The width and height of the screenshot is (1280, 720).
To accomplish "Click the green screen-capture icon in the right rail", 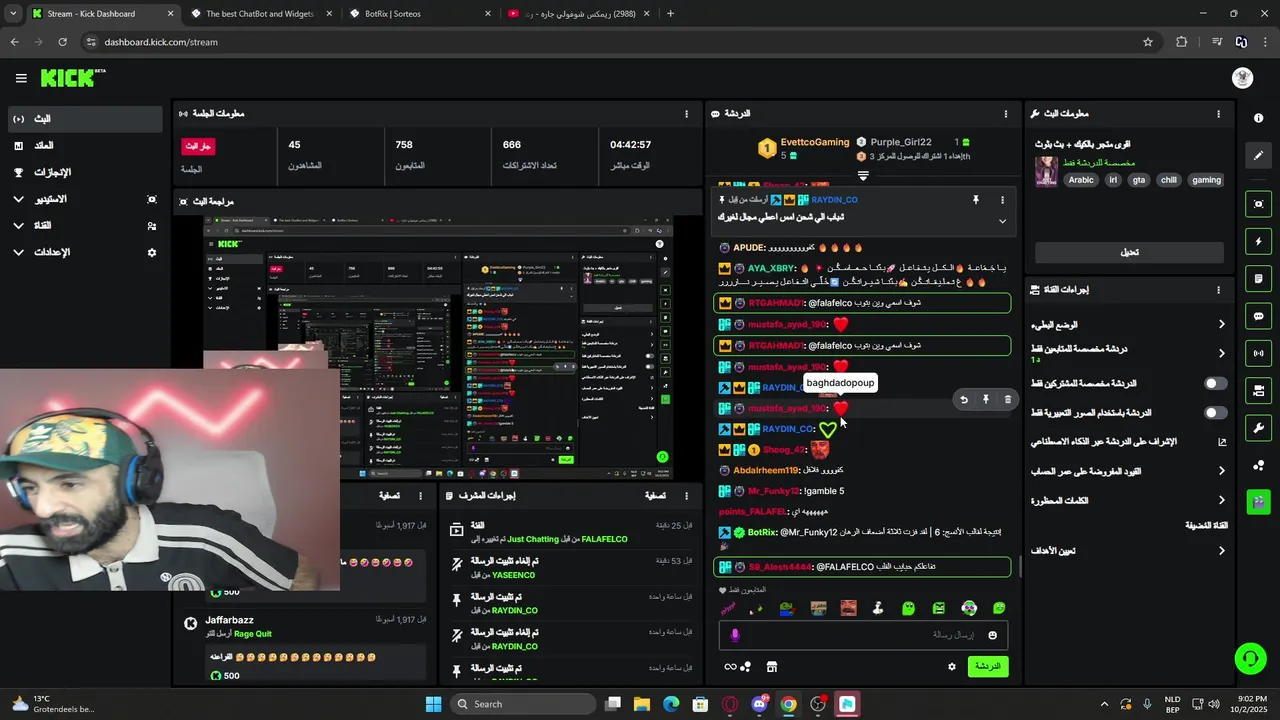I will click(1258, 204).
